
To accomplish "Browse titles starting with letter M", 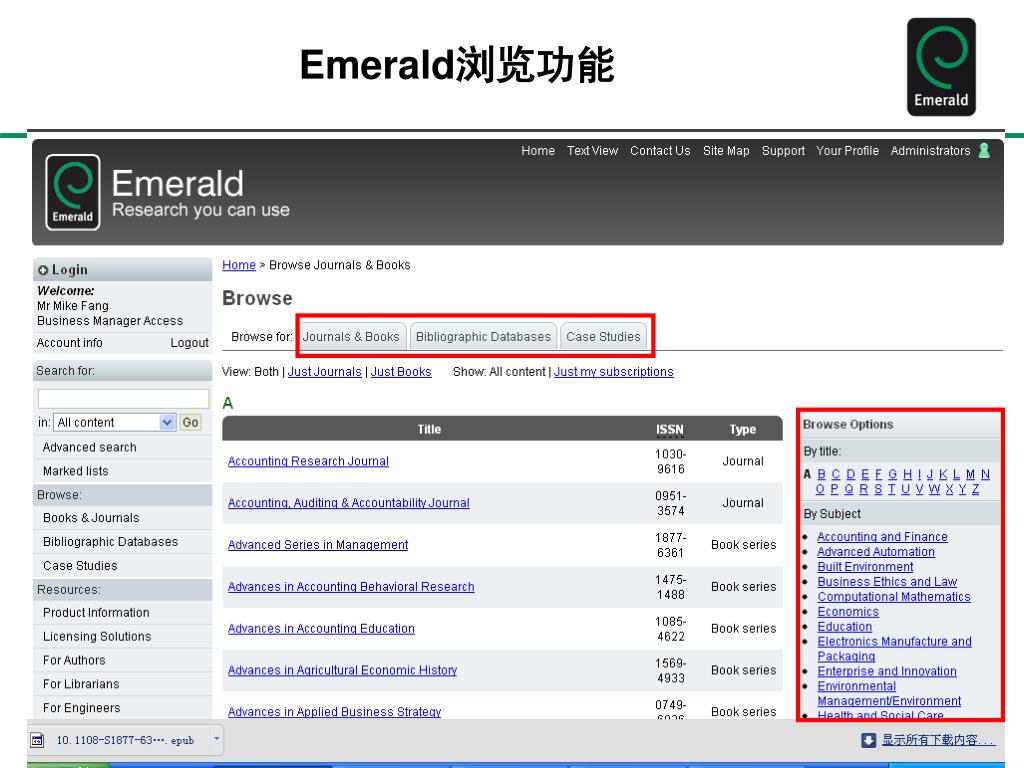I will click(970, 474).
